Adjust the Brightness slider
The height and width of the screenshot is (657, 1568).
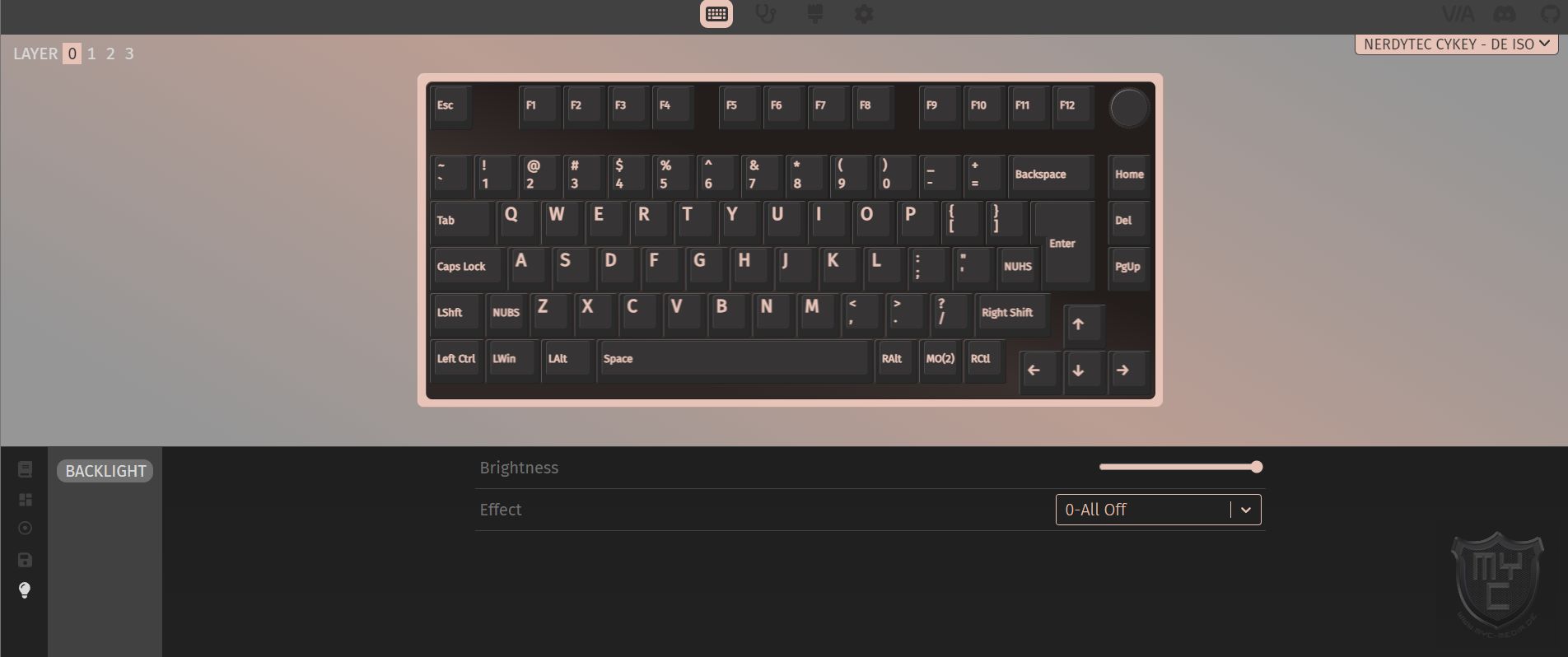click(1180, 467)
